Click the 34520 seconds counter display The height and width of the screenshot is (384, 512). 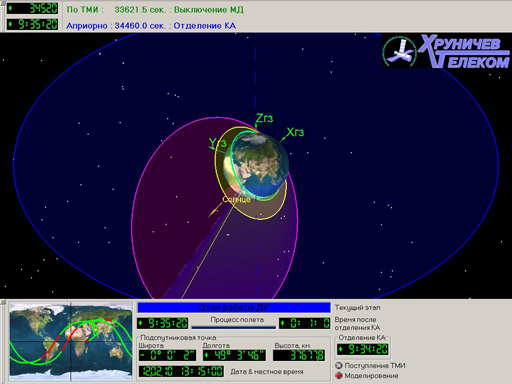(x=32, y=8)
